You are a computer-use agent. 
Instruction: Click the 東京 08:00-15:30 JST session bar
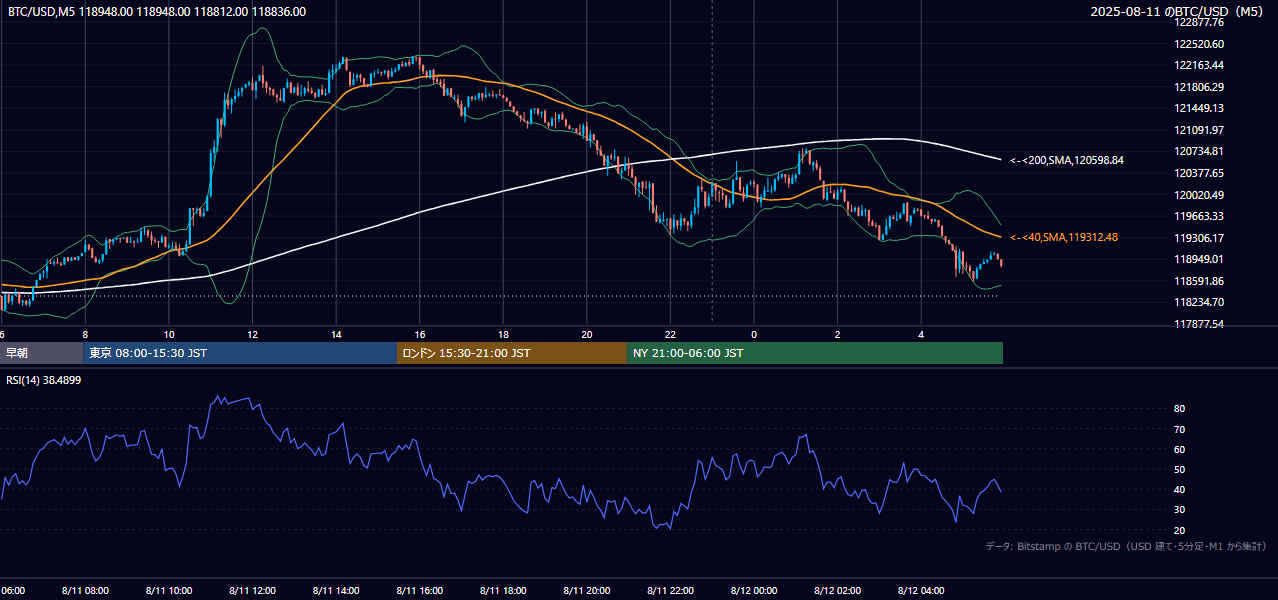(x=240, y=353)
